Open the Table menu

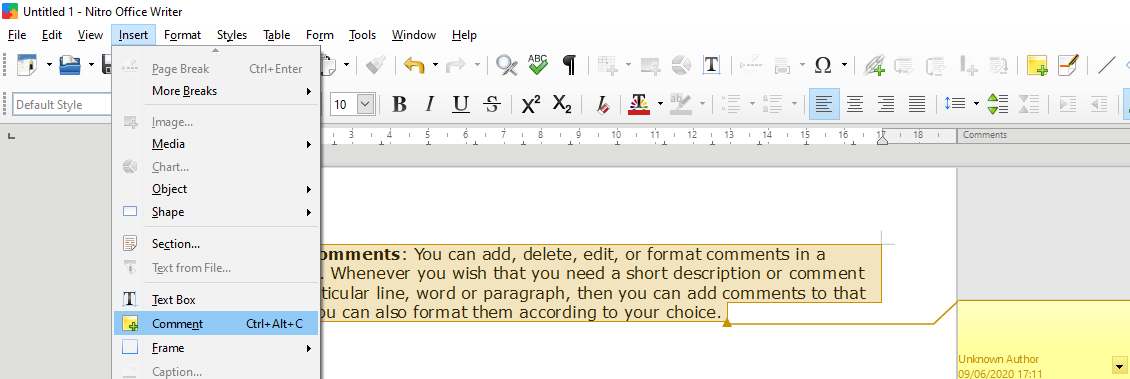tap(277, 35)
